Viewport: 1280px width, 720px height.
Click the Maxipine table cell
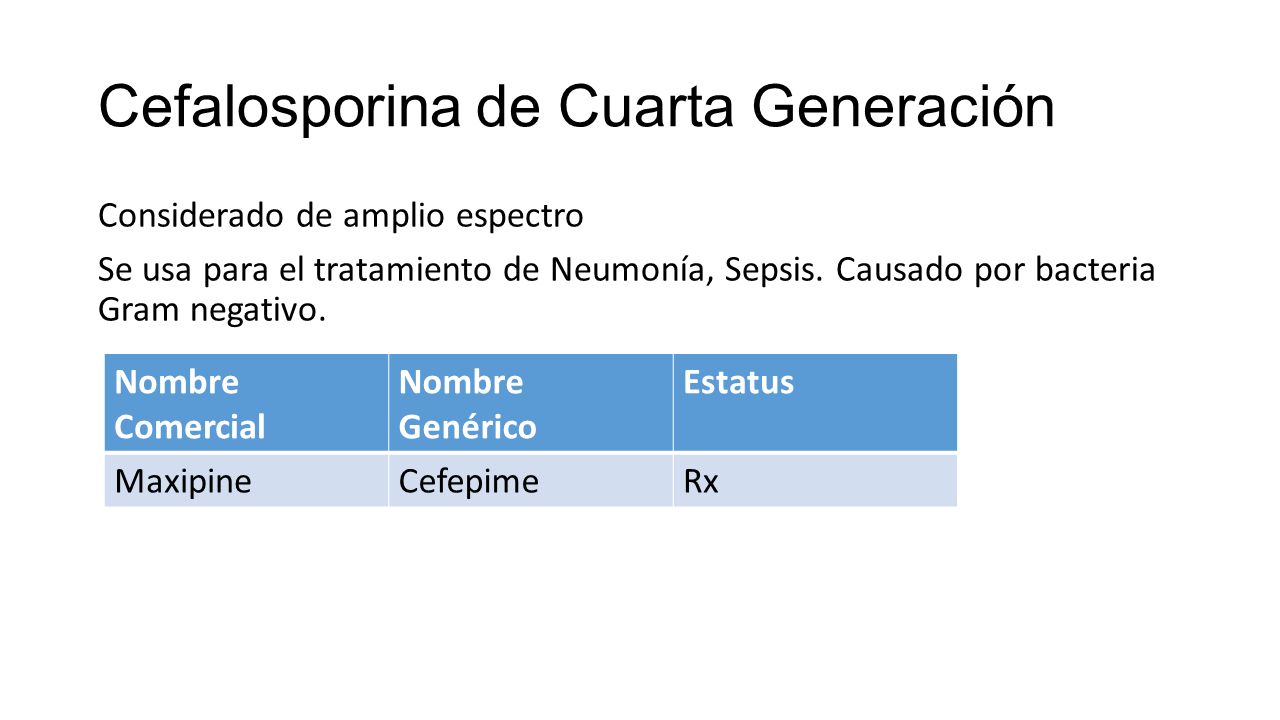tap(246, 481)
